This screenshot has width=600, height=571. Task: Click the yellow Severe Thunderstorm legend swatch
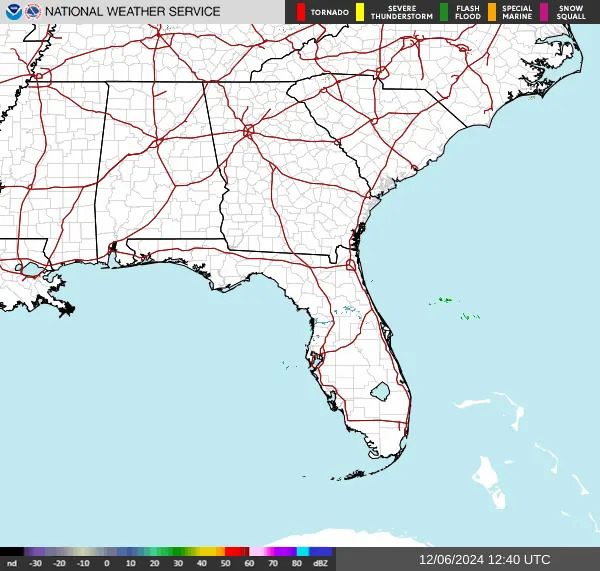[361, 12]
